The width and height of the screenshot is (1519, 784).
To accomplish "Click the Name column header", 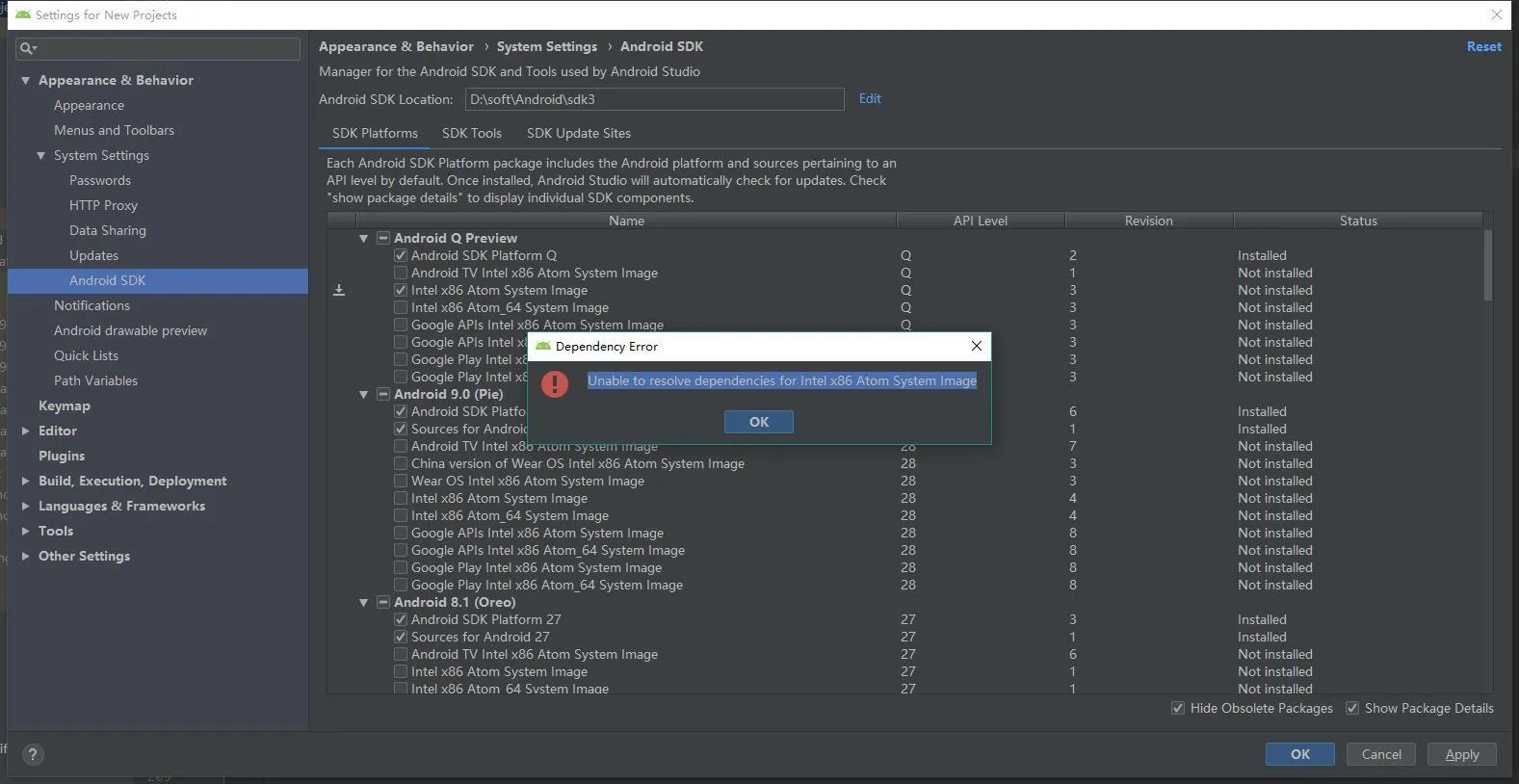I will (x=626, y=221).
